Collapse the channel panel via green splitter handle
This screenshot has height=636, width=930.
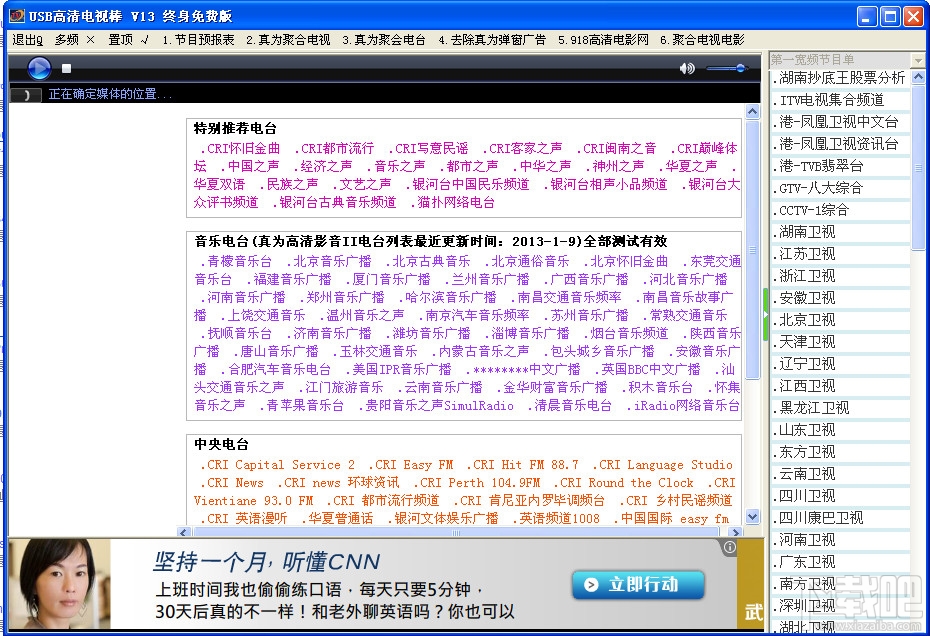point(766,314)
